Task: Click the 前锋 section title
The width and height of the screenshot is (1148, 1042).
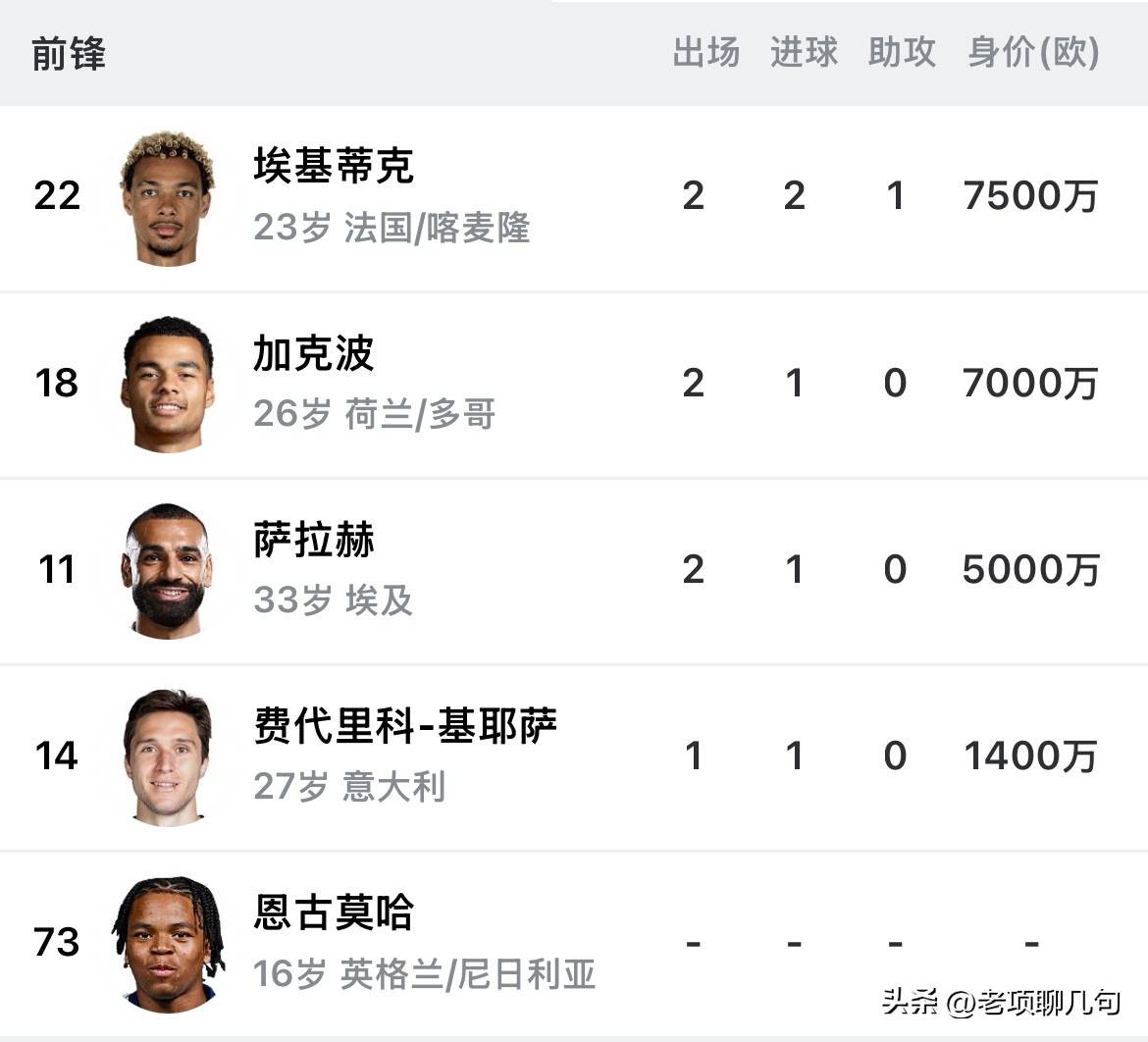Action: point(69,54)
